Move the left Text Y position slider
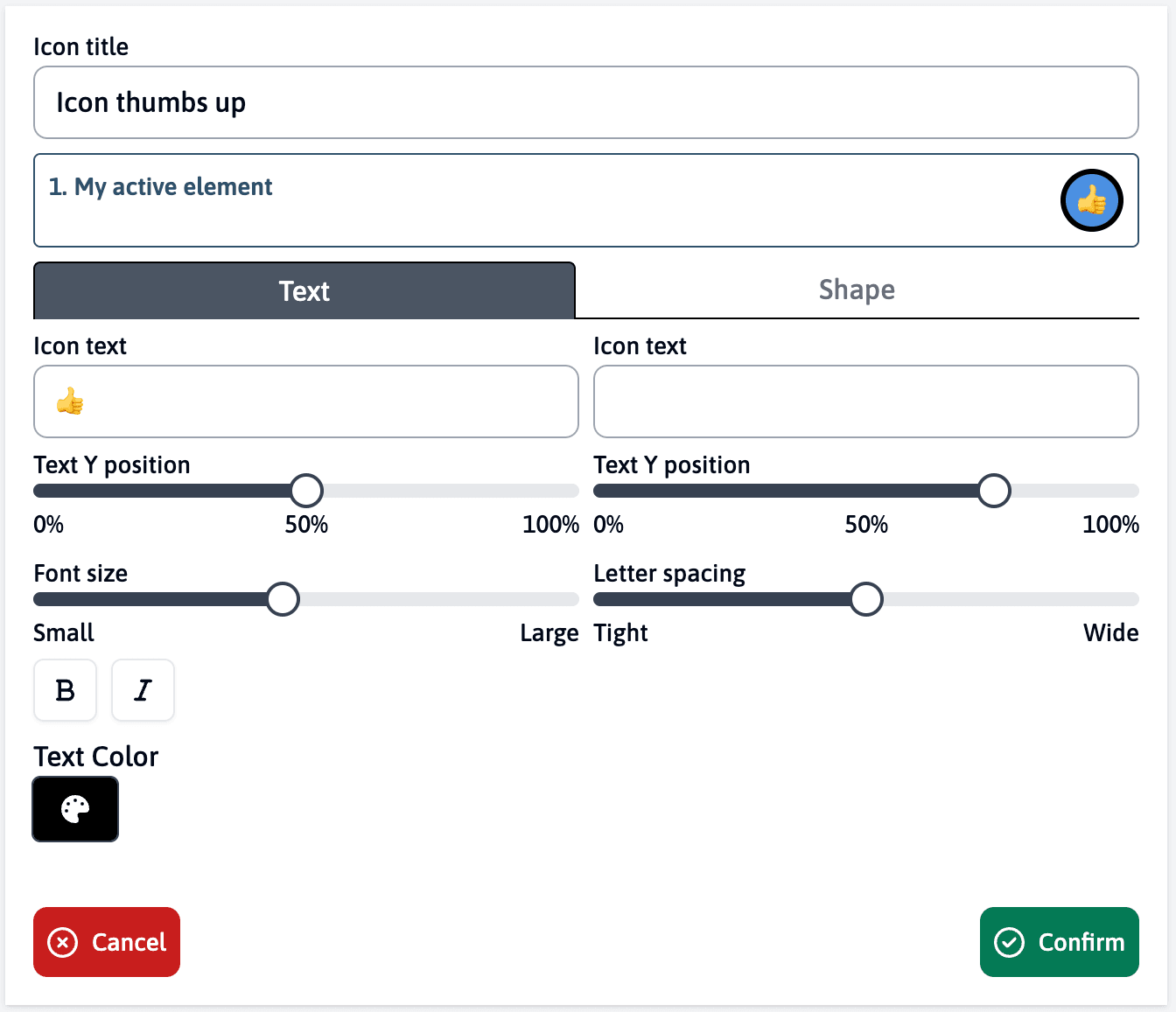 (305, 491)
